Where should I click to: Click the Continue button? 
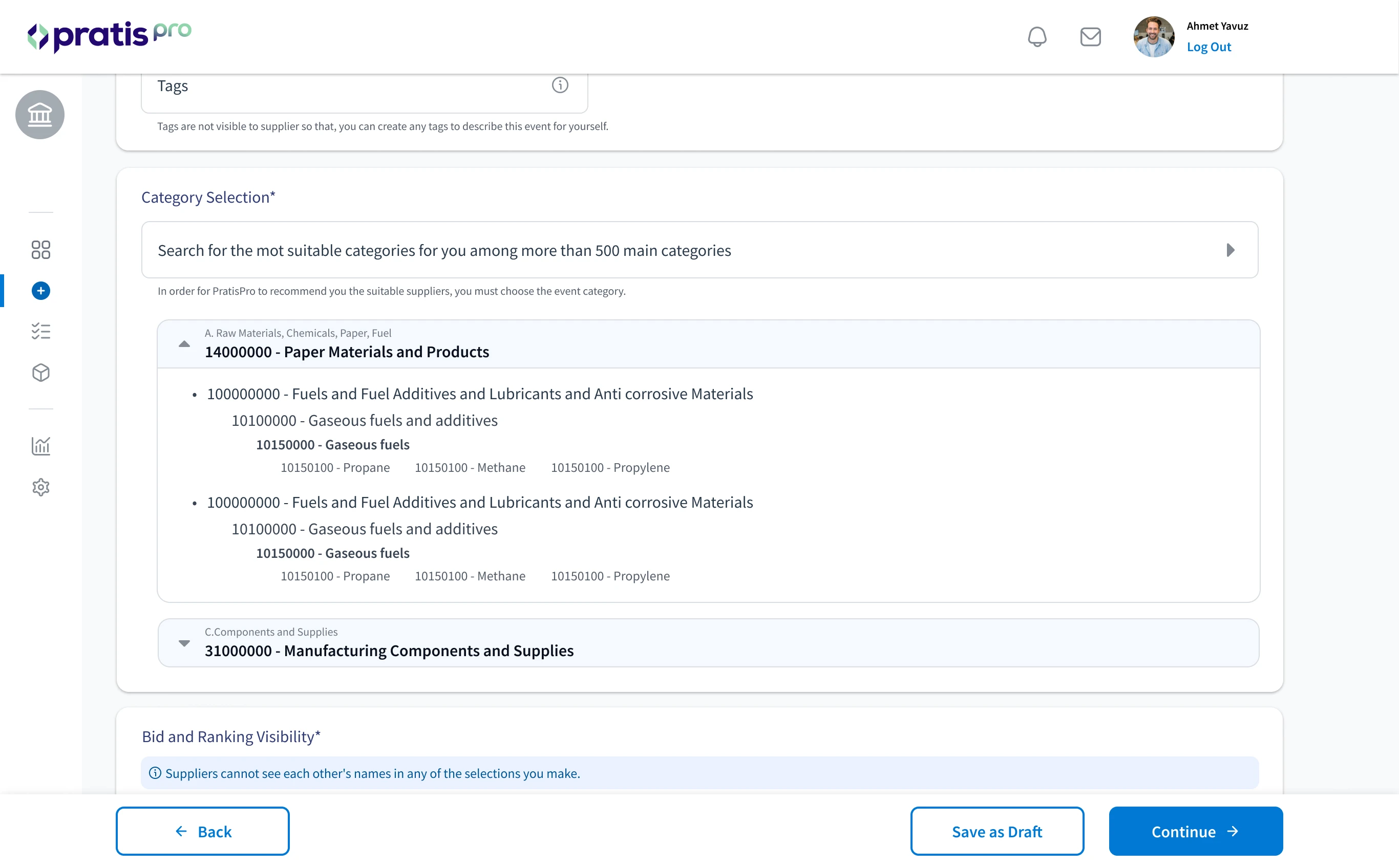coord(1196,831)
